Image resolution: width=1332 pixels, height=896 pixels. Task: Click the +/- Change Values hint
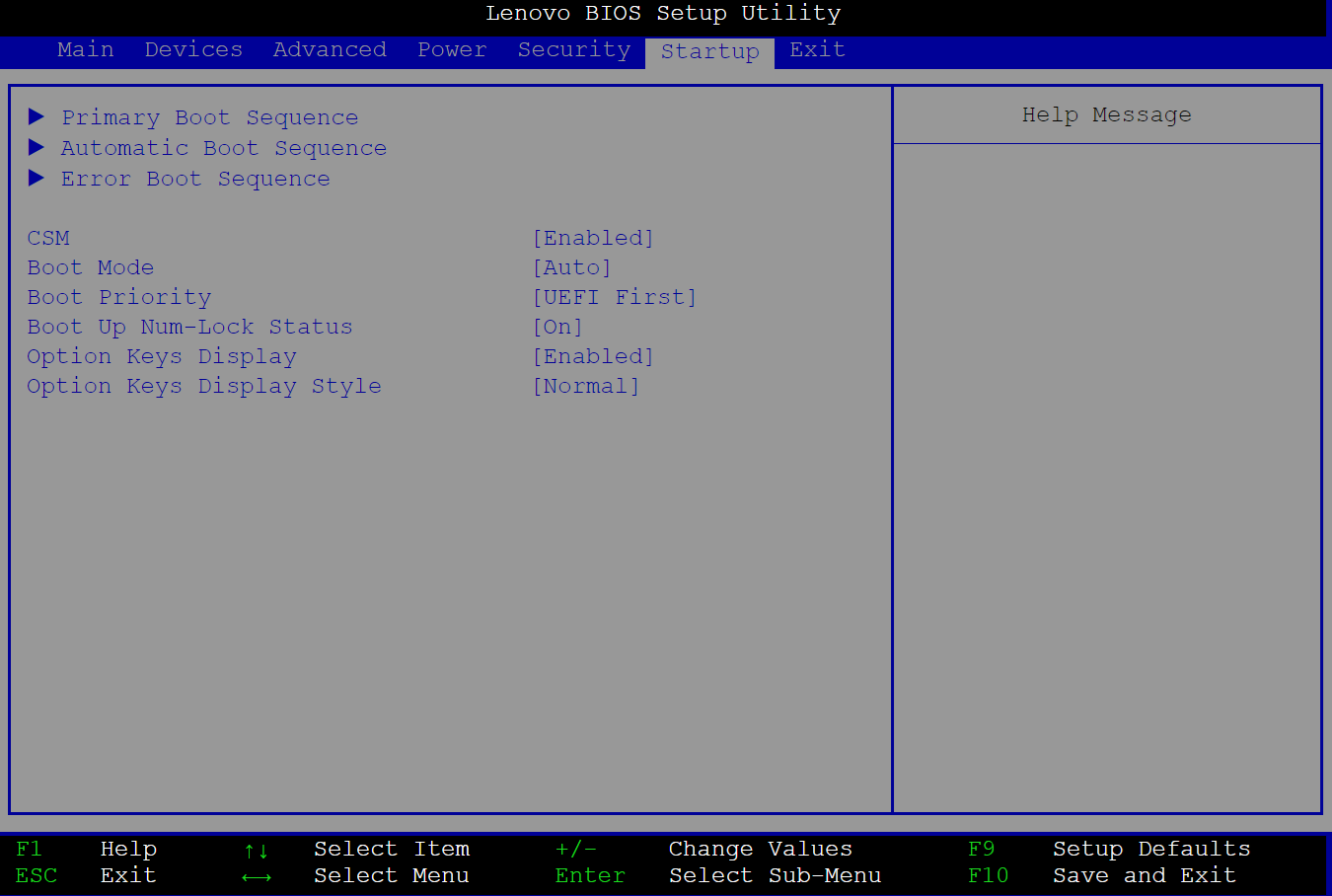coord(703,849)
